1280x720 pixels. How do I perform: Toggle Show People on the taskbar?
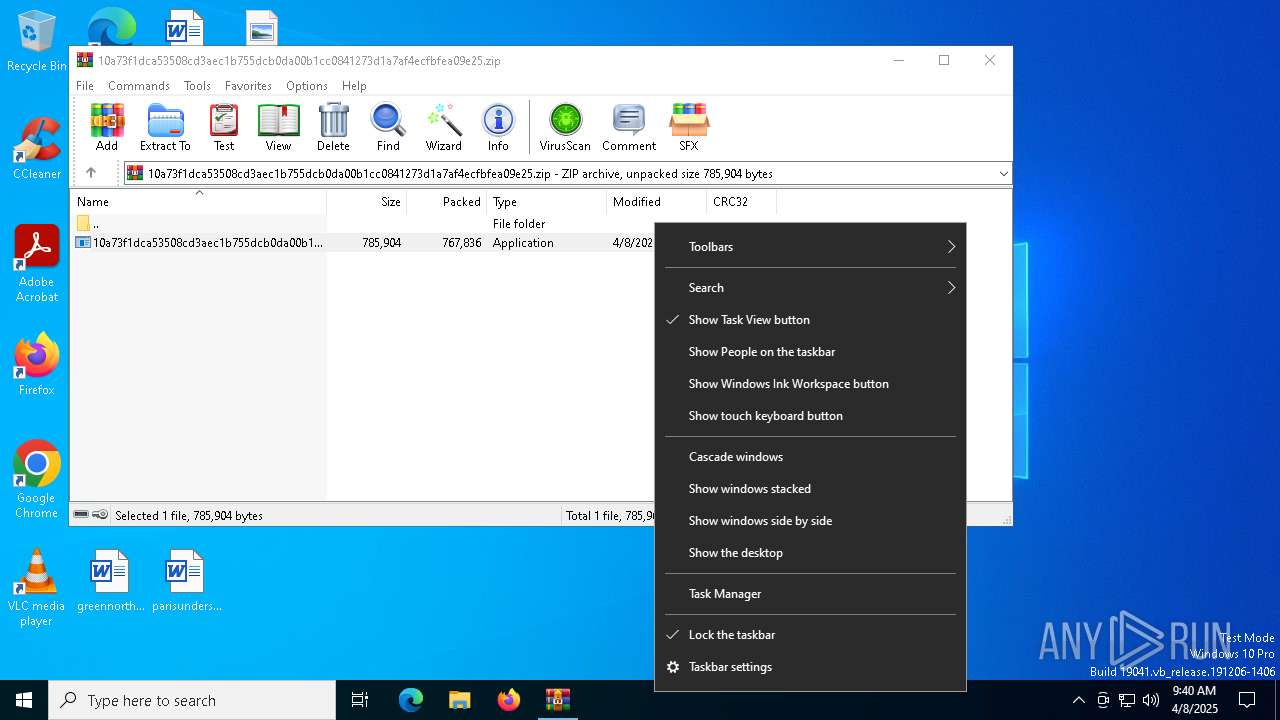point(810,352)
